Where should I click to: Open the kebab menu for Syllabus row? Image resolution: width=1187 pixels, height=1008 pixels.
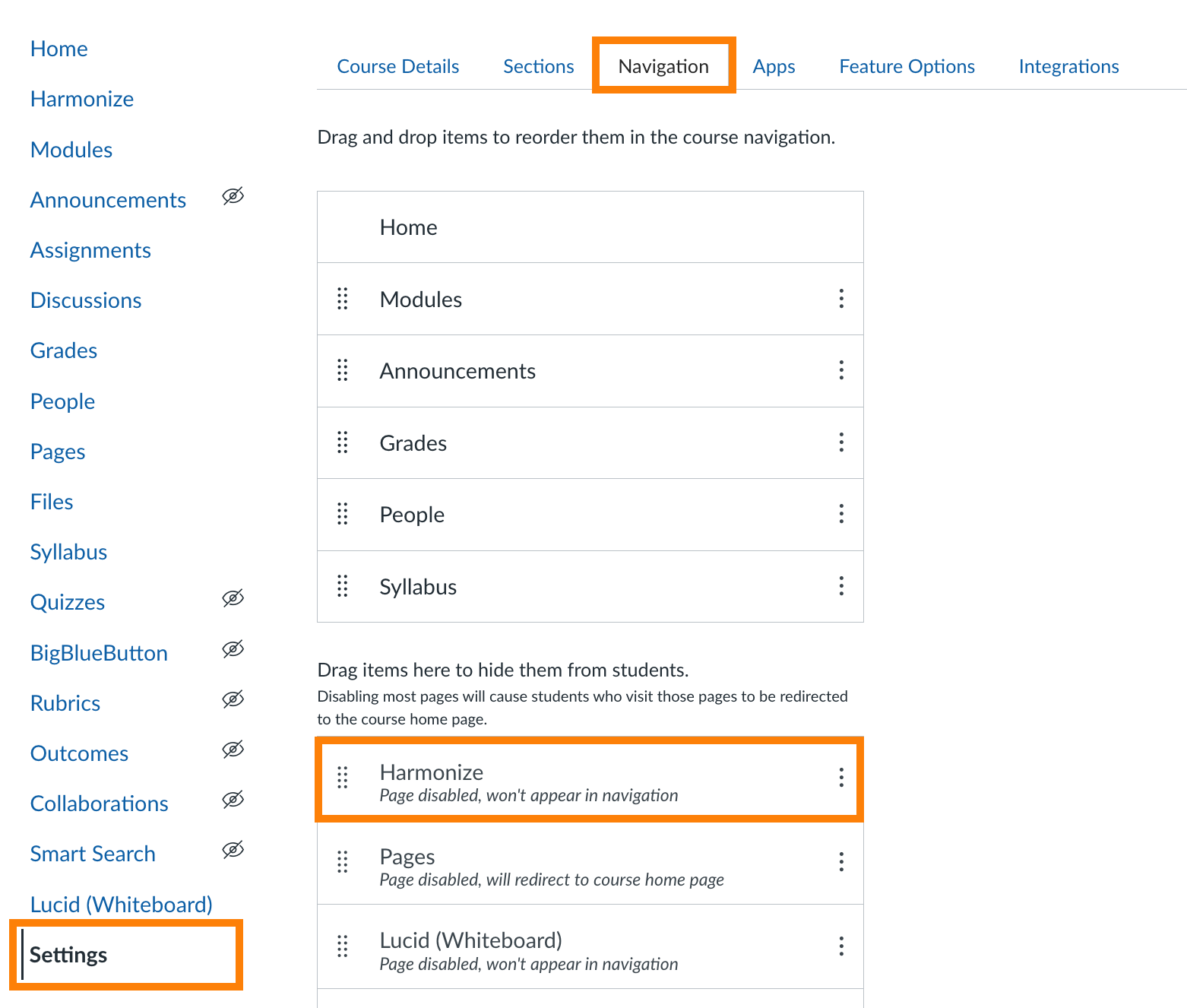point(841,586)
